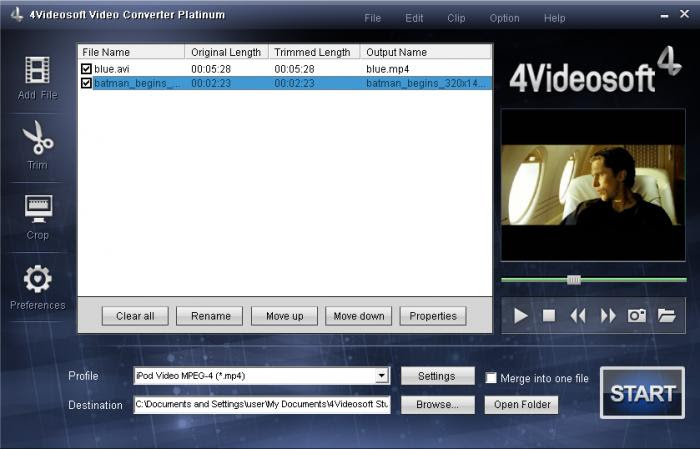Expand the Profile dropdown list

(x=381, y=377)
